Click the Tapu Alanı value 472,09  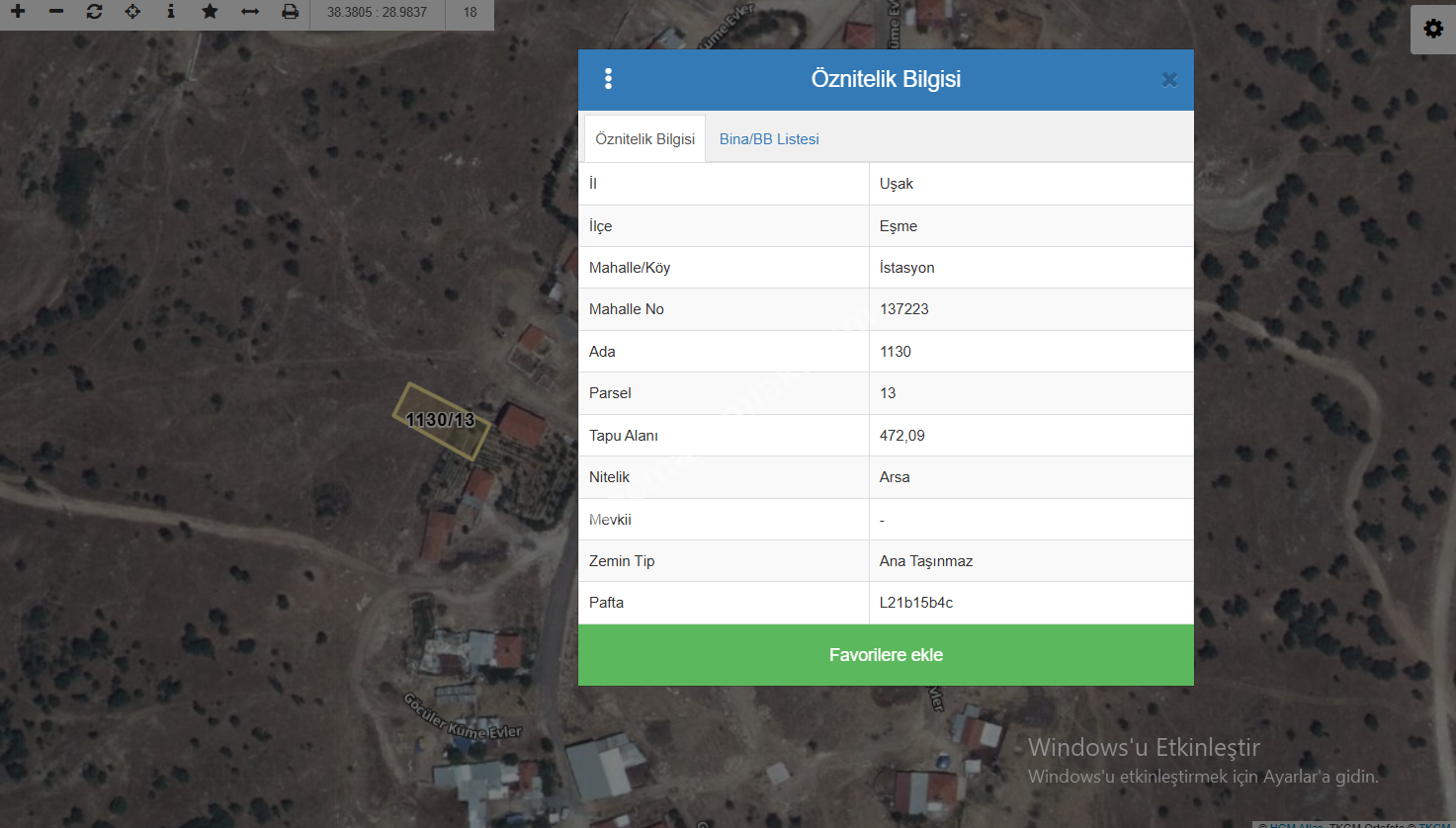[x=902, y=436]
